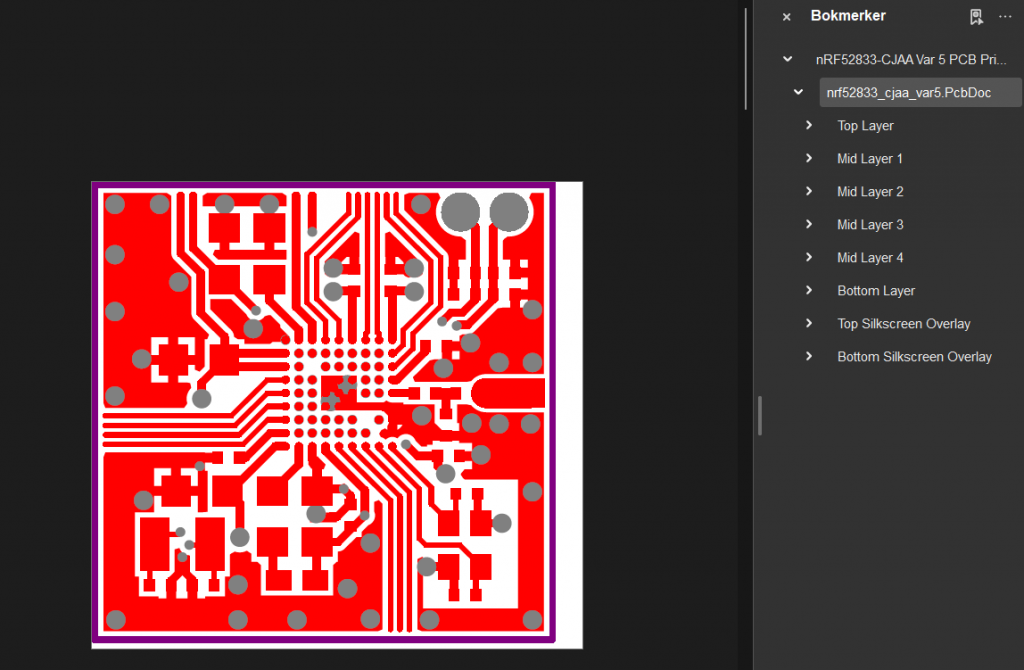Expand the Top Silkscreen Overlay chevron
1024x670 pixels.
[809, 324]
